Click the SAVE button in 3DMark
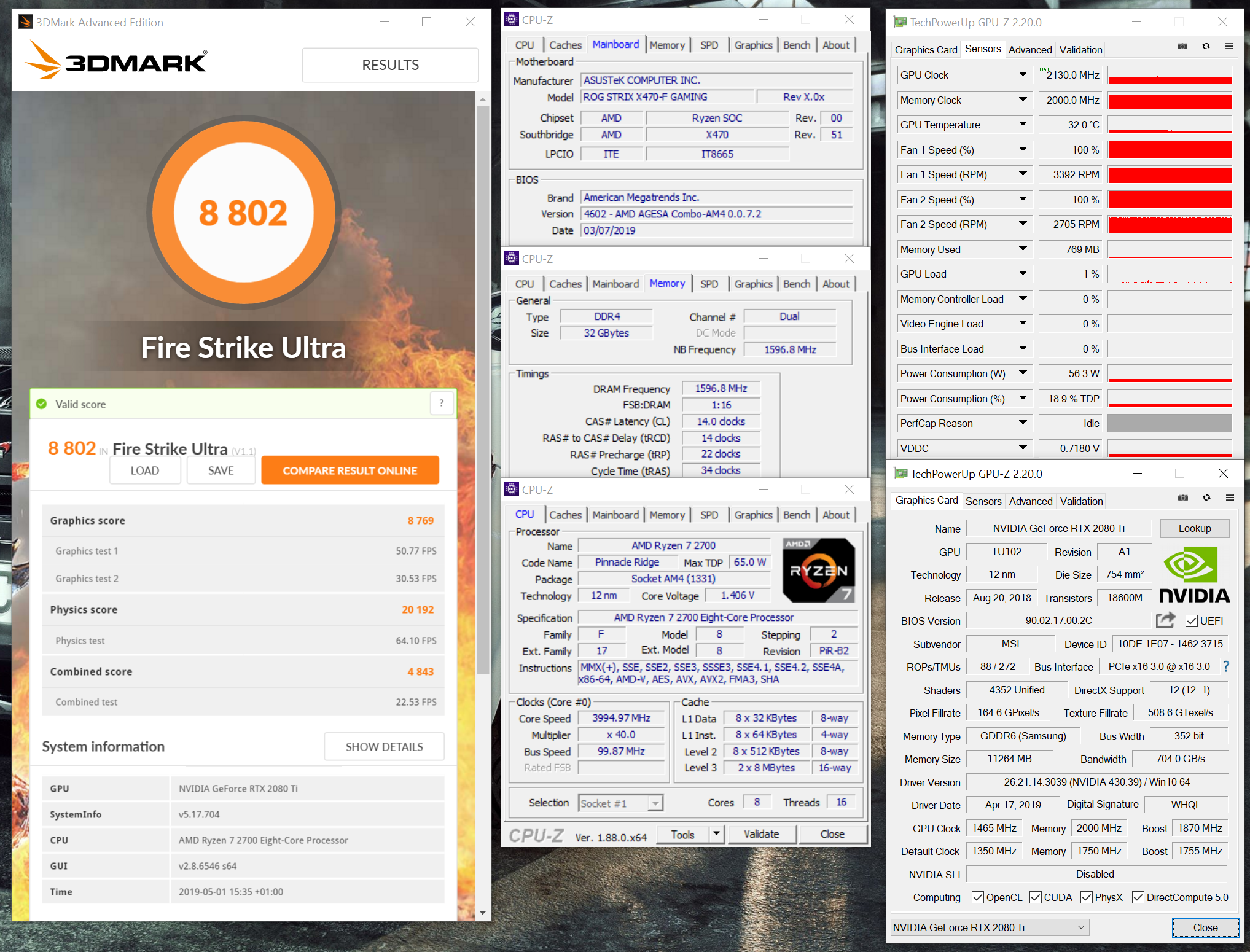This screenshot has width=1250, height=952. 221,470
